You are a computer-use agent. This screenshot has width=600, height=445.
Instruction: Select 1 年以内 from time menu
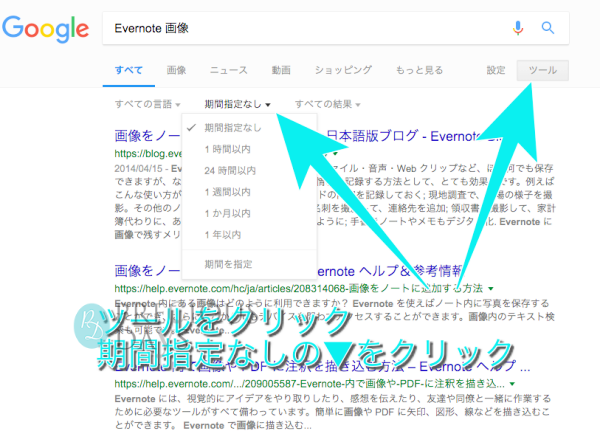point(249,235)
